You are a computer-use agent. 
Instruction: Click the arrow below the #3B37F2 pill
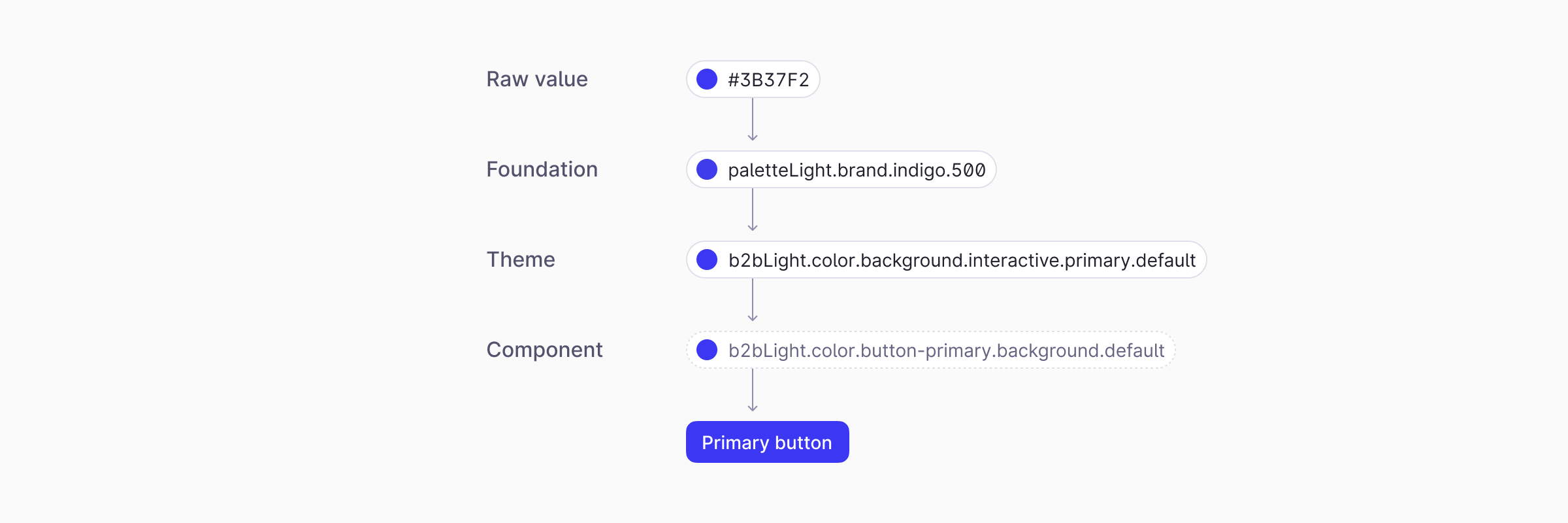click(x=753, y=120)
